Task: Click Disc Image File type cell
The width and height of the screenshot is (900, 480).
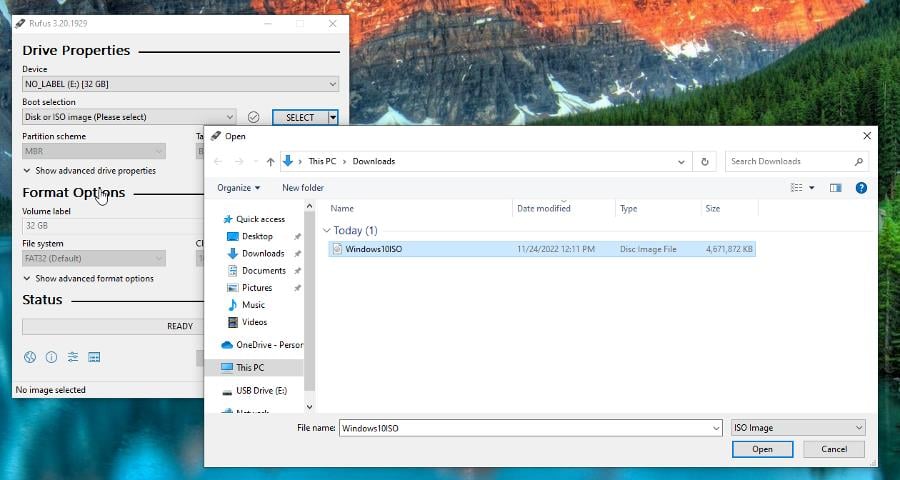Action: tap(648, 249)
